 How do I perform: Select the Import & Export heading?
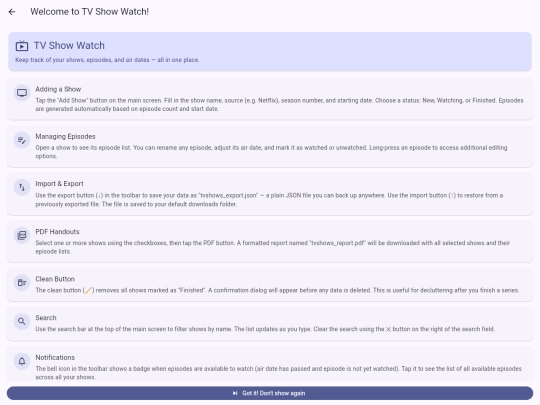[59, 184]
